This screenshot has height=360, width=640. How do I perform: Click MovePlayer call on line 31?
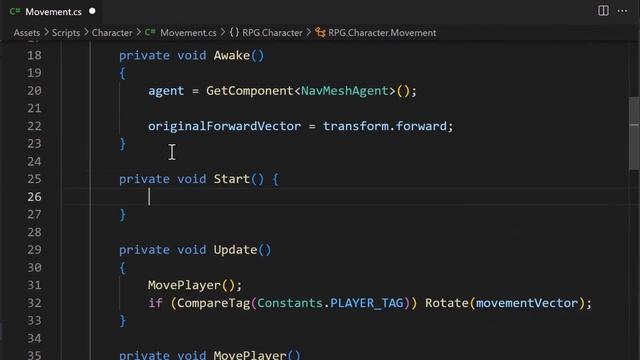point(184,285)
